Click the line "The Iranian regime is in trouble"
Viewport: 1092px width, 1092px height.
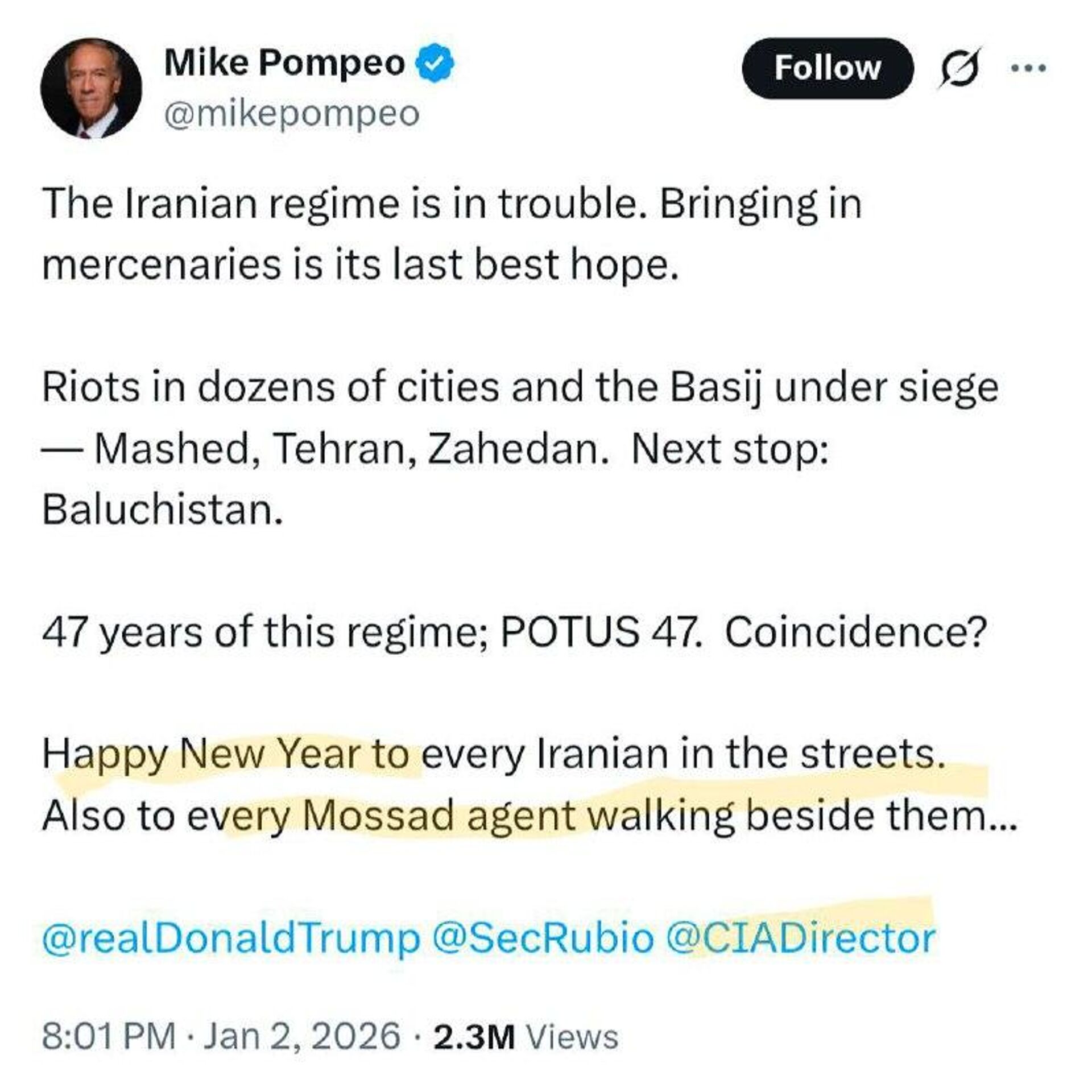tap(452, 204)
